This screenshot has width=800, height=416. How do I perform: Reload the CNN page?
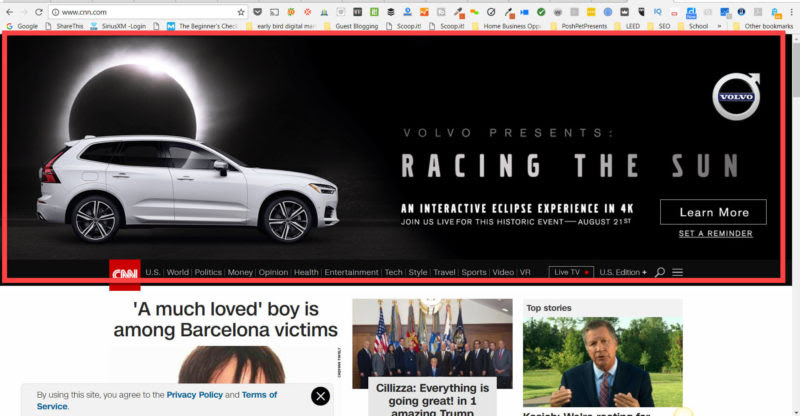tap(38, 12)
